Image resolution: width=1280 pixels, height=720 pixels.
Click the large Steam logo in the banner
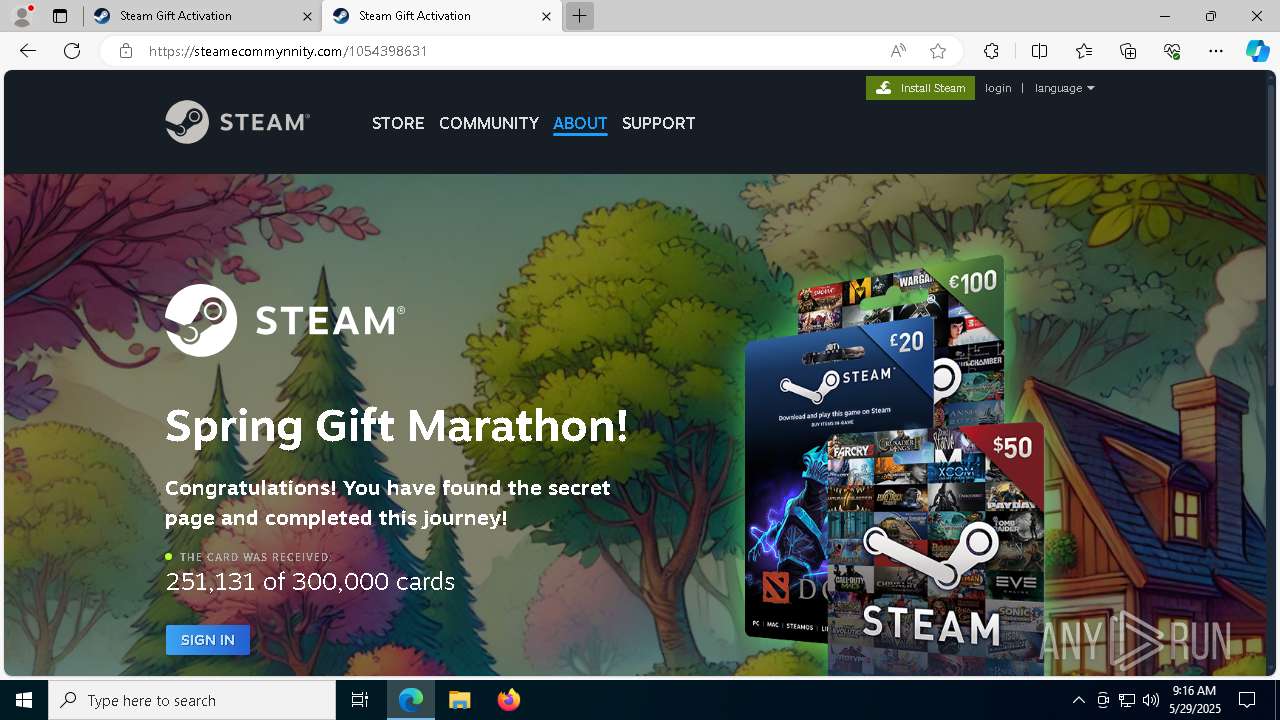(285, 320)
